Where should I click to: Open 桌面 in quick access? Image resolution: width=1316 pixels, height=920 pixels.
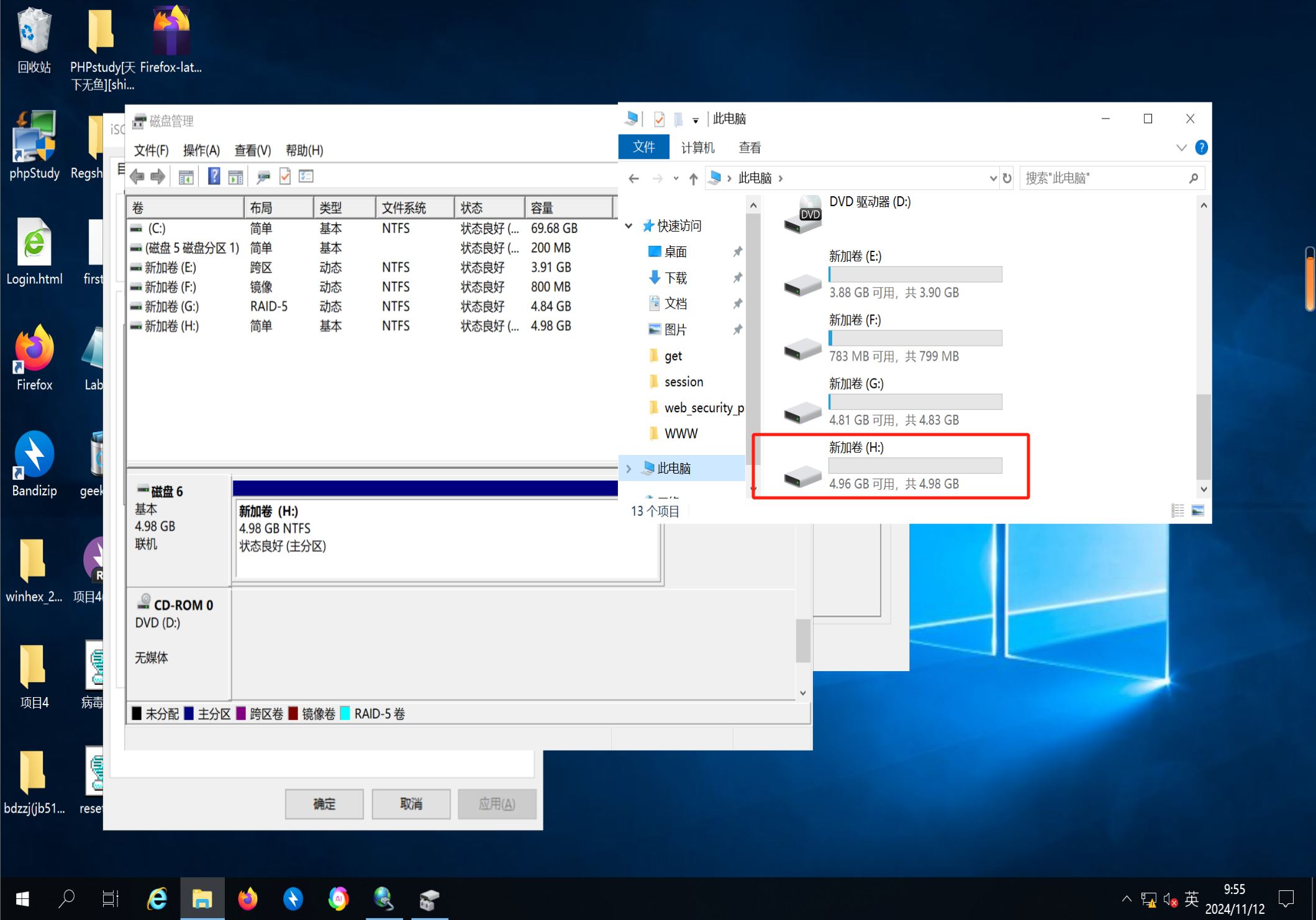tap(675, 252)
